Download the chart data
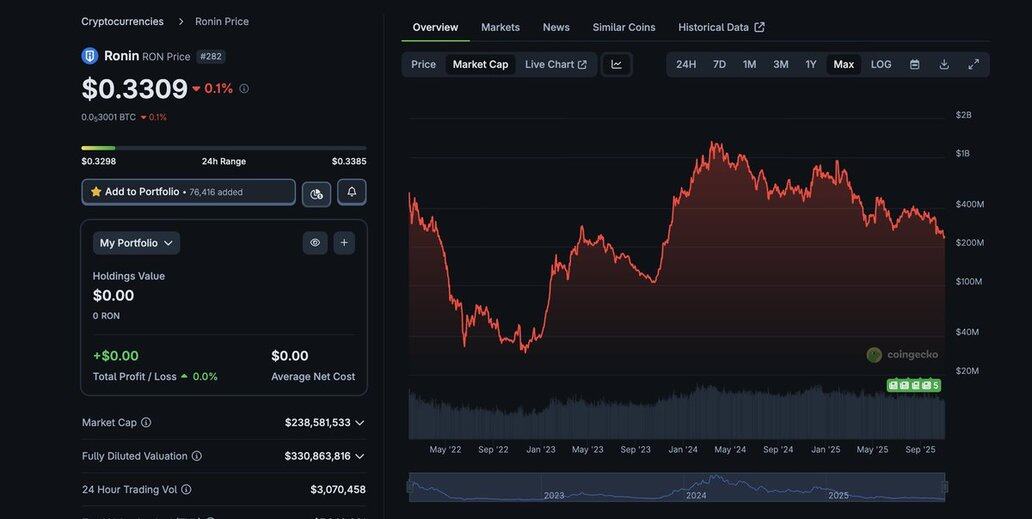The height and width of the screenshot is (519, 1032). [x=944, y=65]
